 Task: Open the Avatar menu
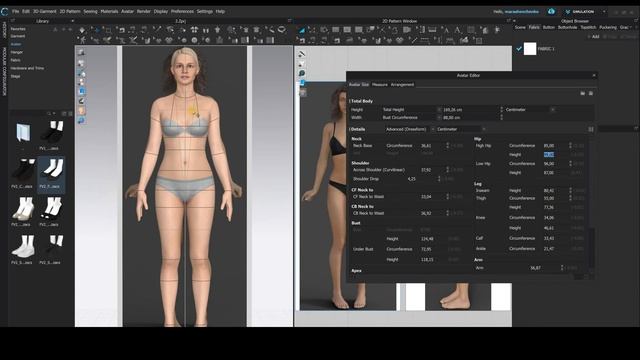[x=127, y=11]
